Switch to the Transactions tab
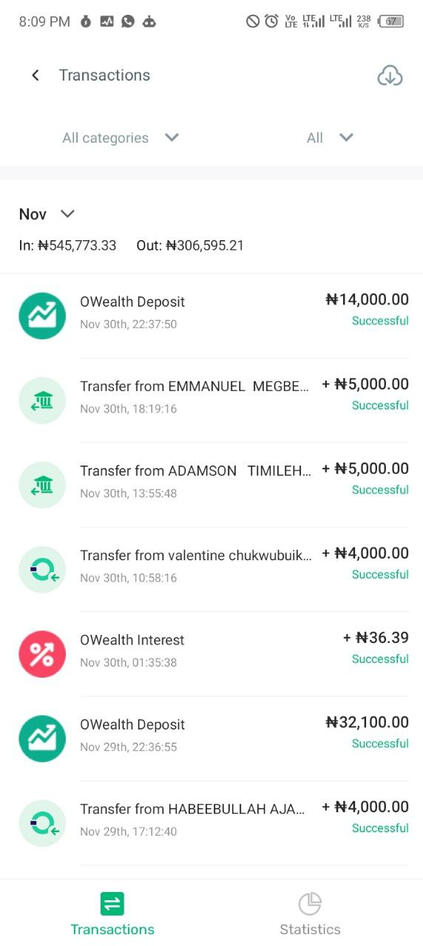This screenshot has height=946, width=423. 112,913
